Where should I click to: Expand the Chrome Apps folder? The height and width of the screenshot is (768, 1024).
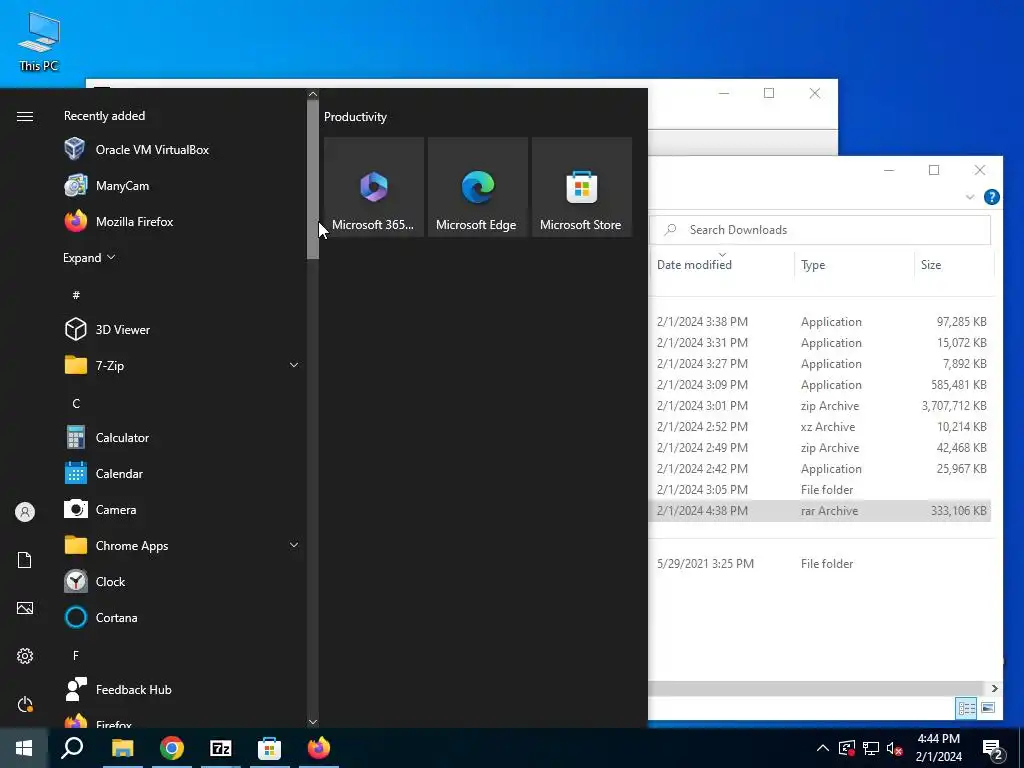point(294,545)
